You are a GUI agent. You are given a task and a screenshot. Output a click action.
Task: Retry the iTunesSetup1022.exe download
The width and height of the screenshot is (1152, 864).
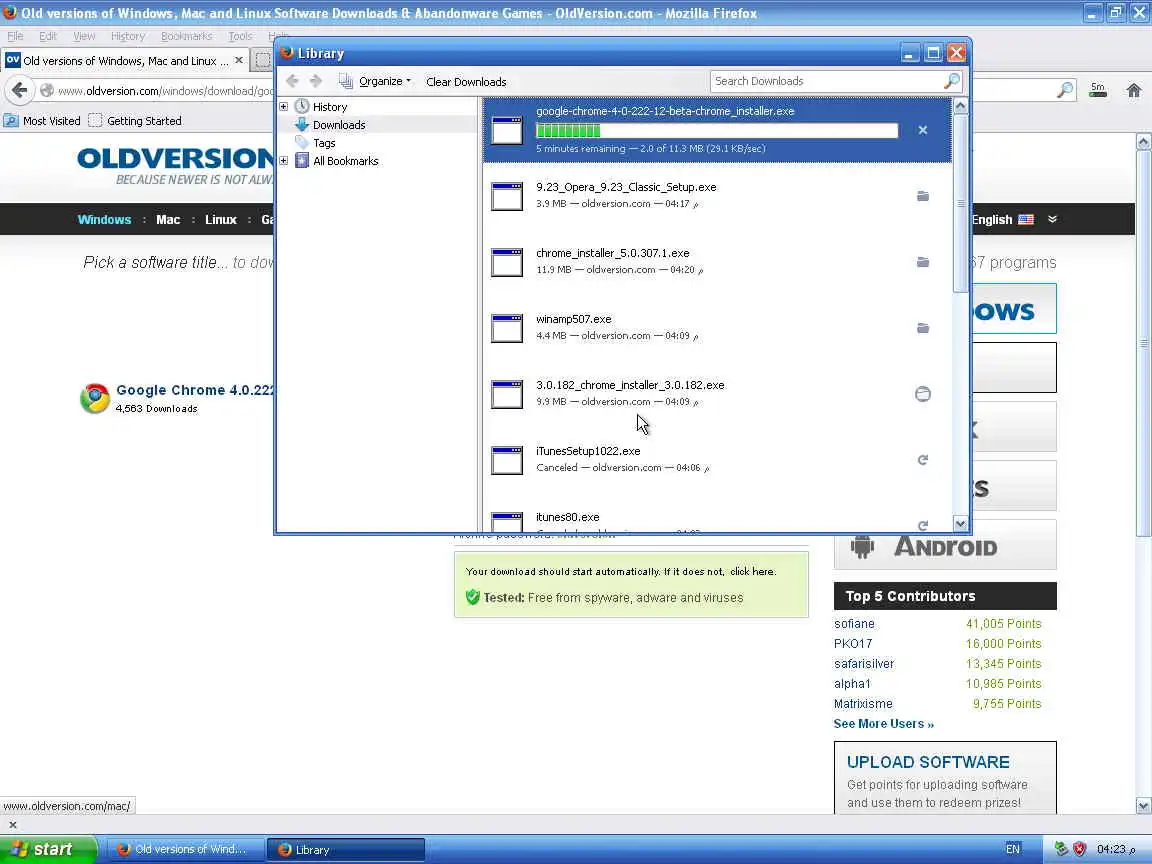(x=923, y=460)
